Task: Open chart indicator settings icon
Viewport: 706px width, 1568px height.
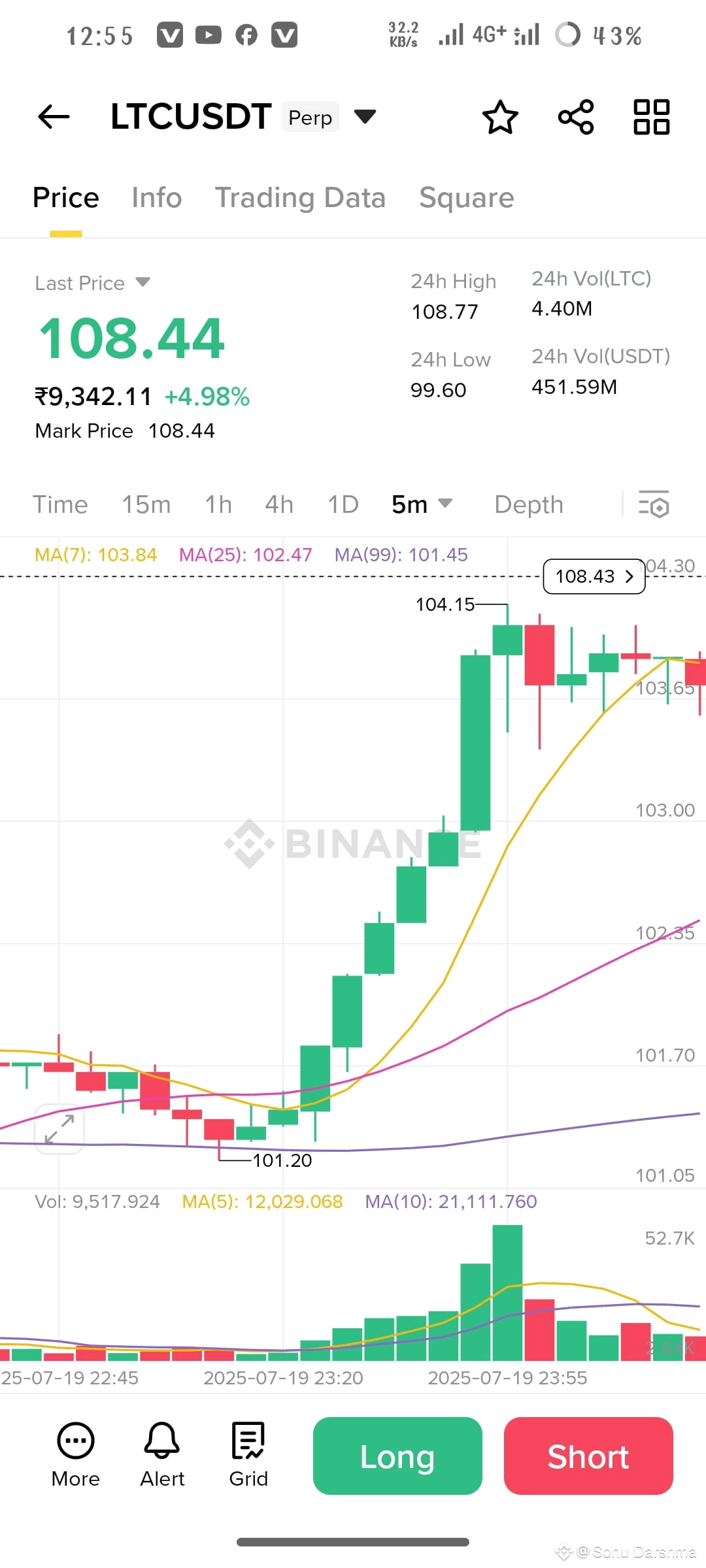Action: [654, 504]
